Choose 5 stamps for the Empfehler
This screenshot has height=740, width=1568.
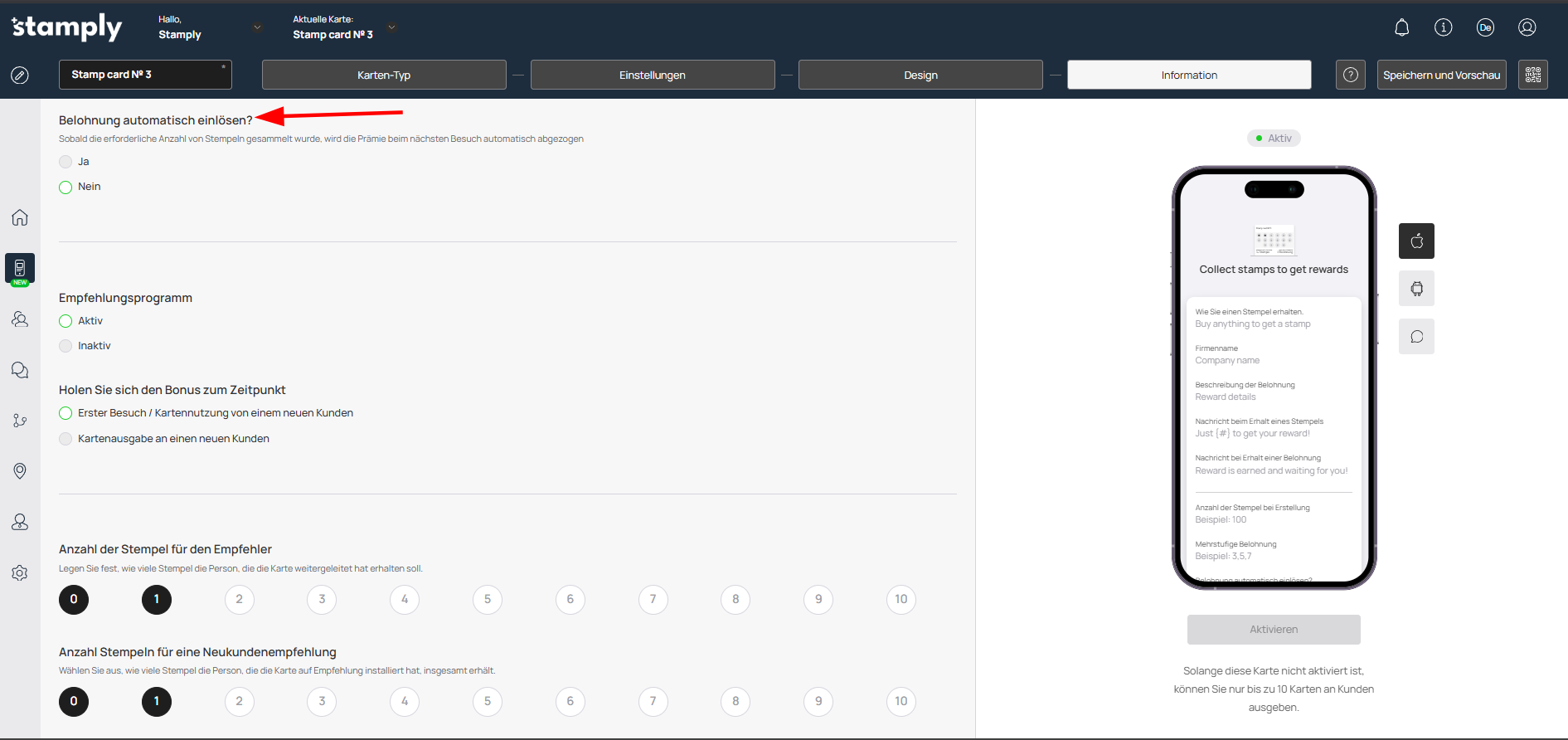point(488,599)
